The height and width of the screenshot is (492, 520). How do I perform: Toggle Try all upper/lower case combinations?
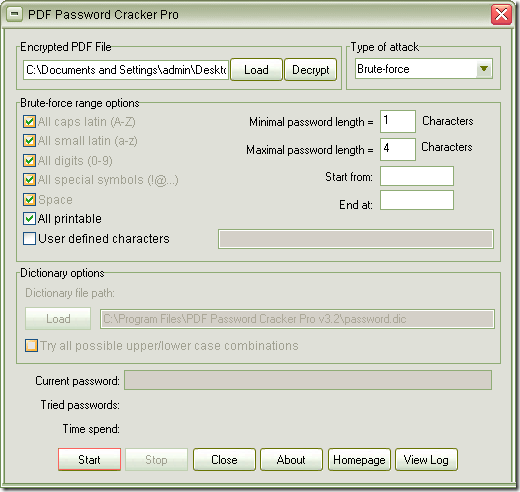coord(31,346)
